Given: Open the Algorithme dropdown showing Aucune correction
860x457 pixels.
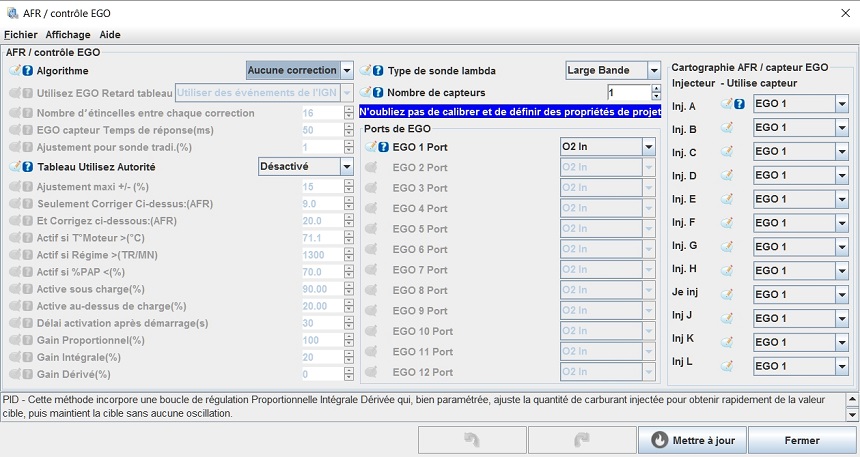Looking at the screenshot, I should coord(347,71).
